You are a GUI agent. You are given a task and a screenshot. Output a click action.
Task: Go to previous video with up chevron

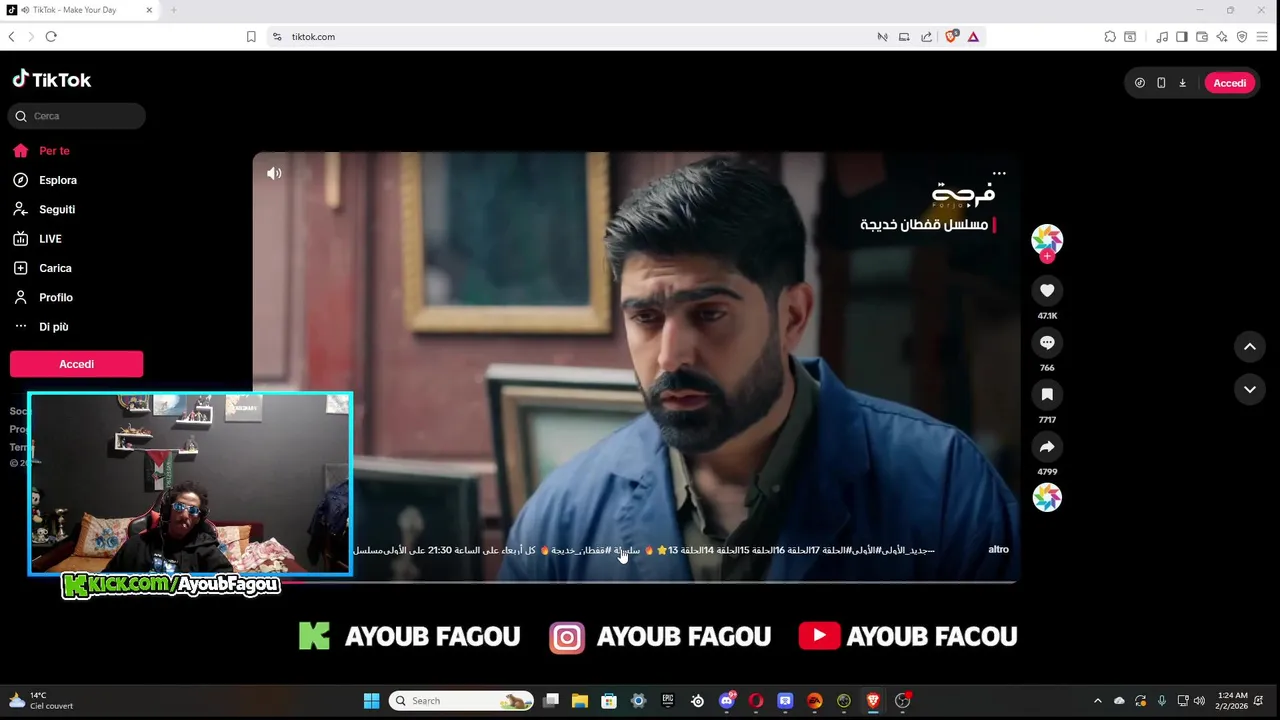1249,347
